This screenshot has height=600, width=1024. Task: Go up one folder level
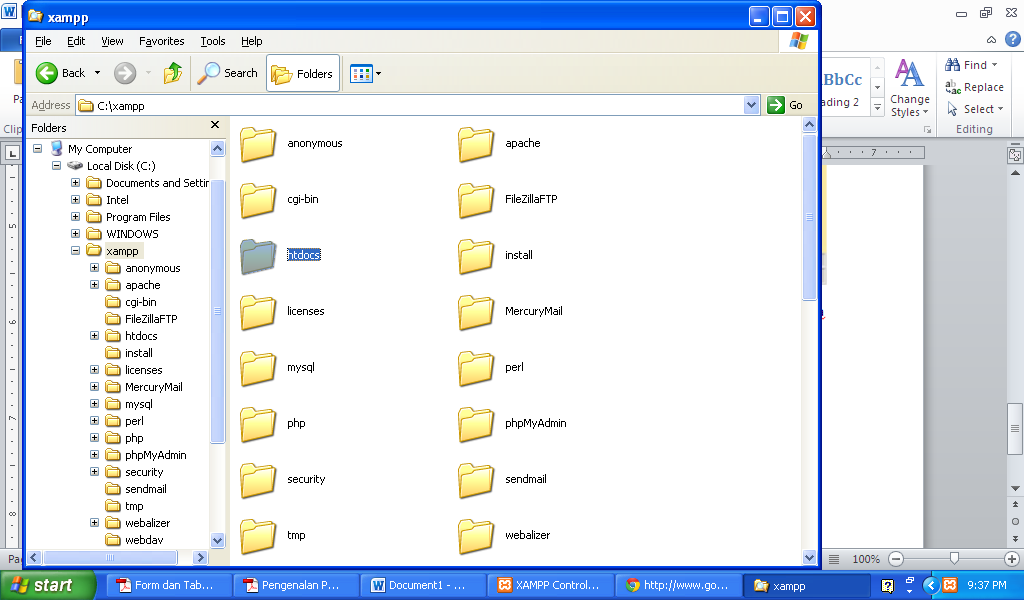click(173, 72)
